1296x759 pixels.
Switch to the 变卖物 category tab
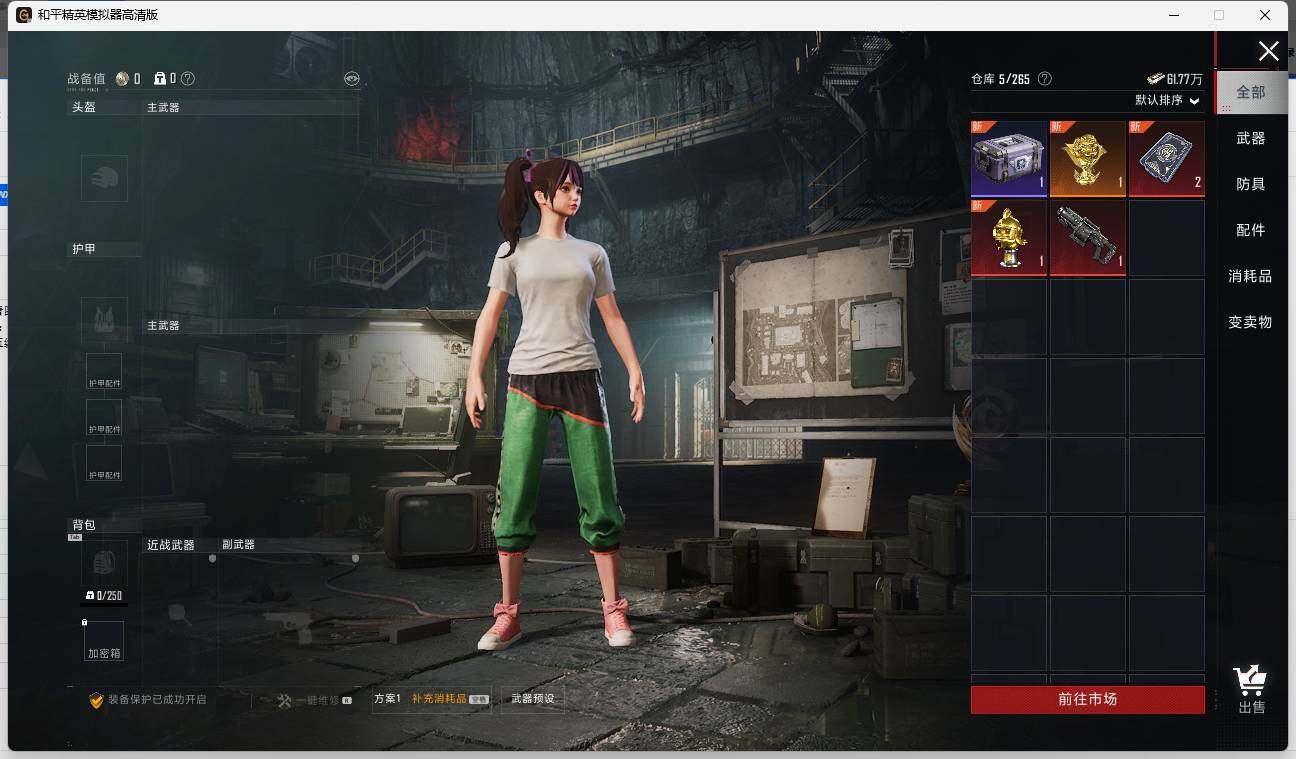pyautogui.click(x=1251, y=322)
